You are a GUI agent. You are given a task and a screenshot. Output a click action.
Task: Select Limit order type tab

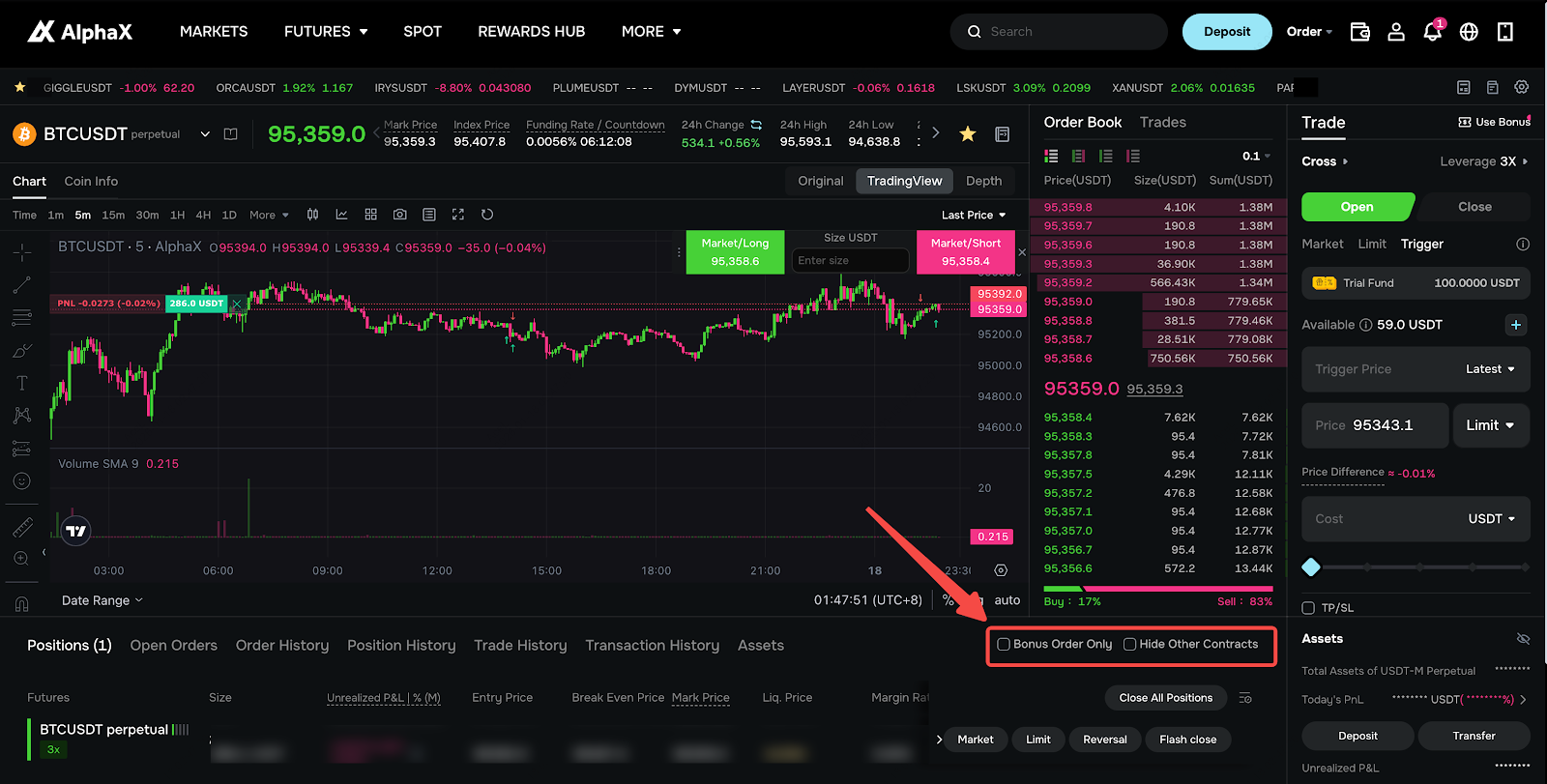(x=1372, y=245)
